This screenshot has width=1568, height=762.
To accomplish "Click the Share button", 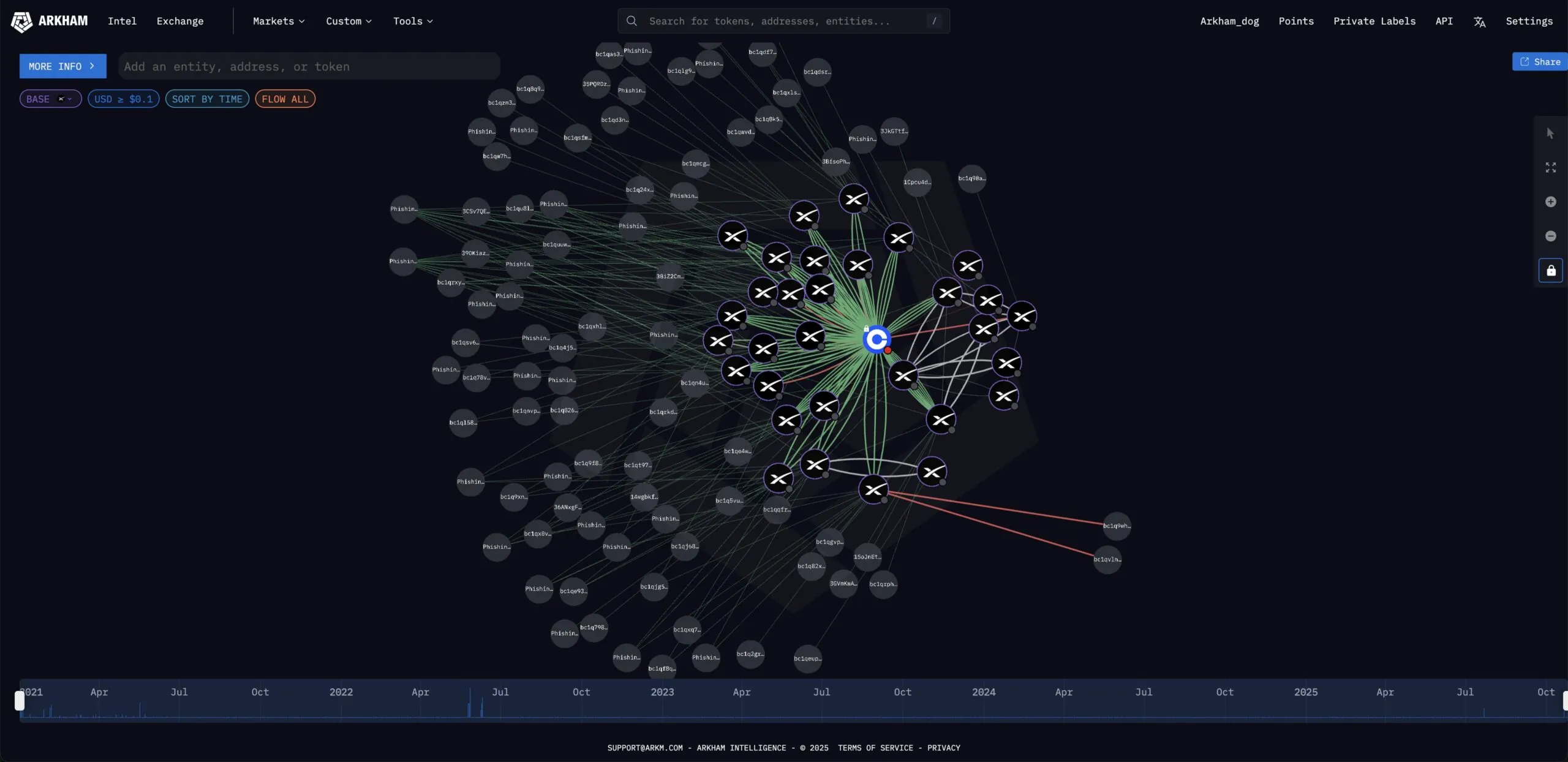I will point(1539,62).
